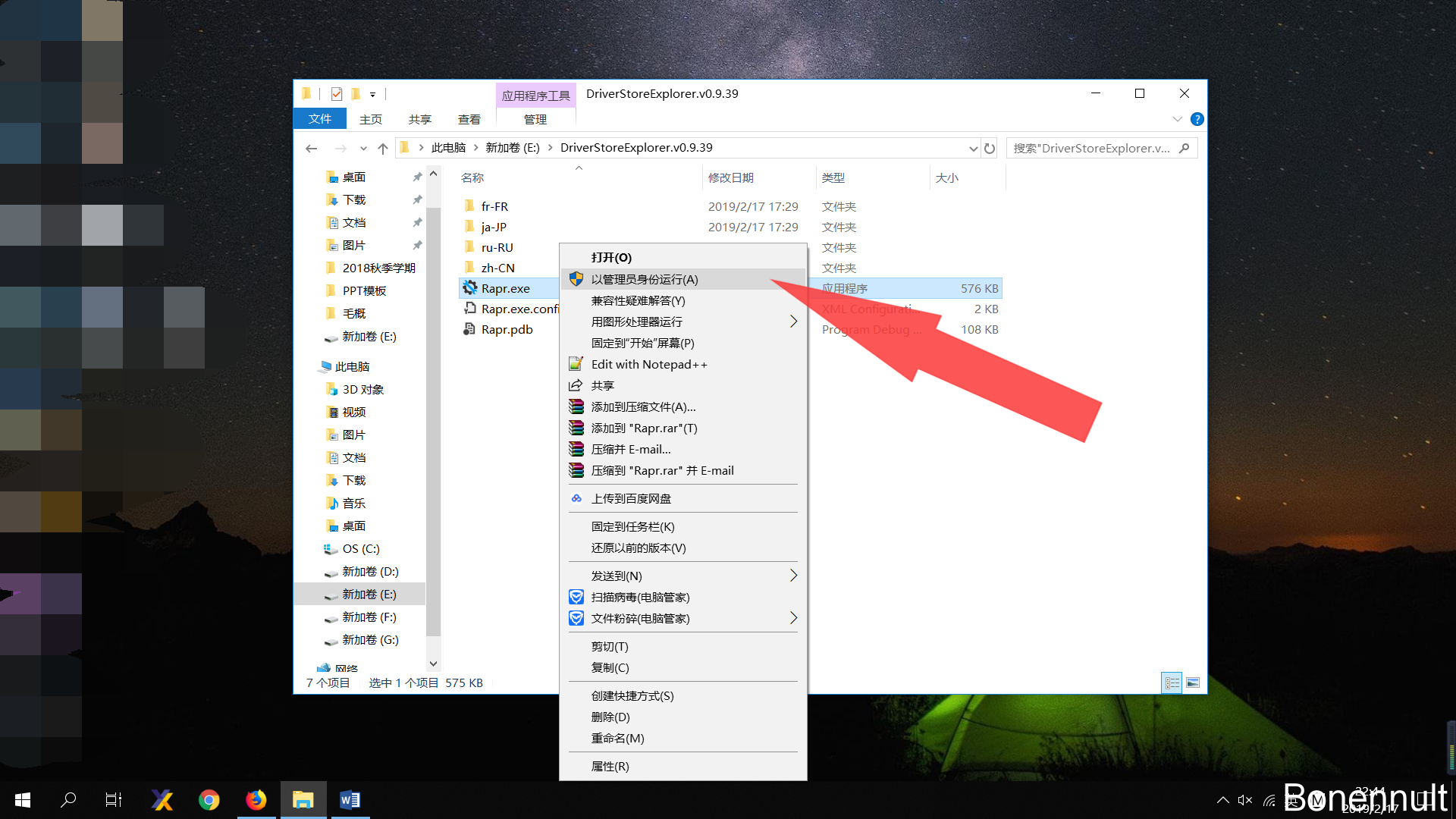This screenshot has width=1456, height=819.
Task: Sort by the 大小 column header
Action: pyautogui.click(x=967, y=177)
